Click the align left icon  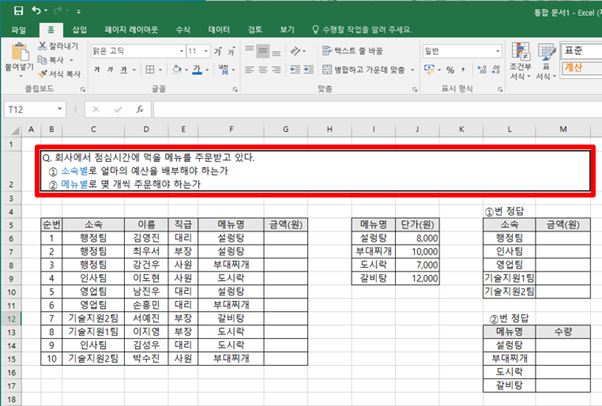[x=250, y=70]
